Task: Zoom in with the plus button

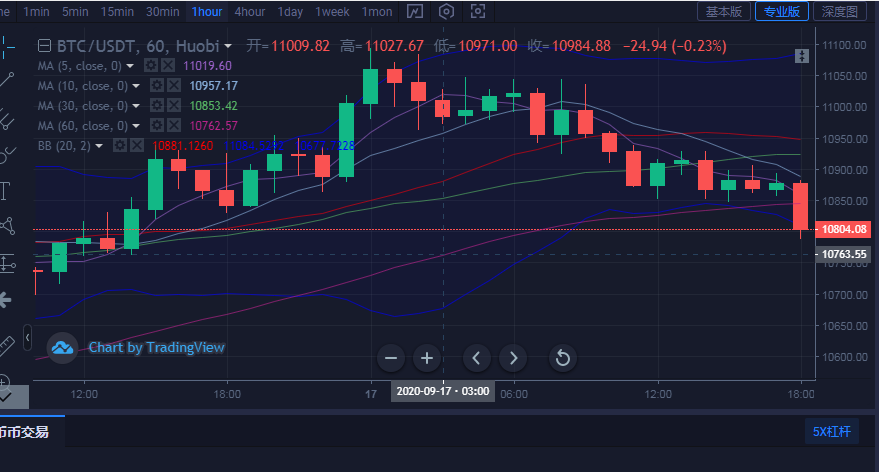Action: [427, 357]
